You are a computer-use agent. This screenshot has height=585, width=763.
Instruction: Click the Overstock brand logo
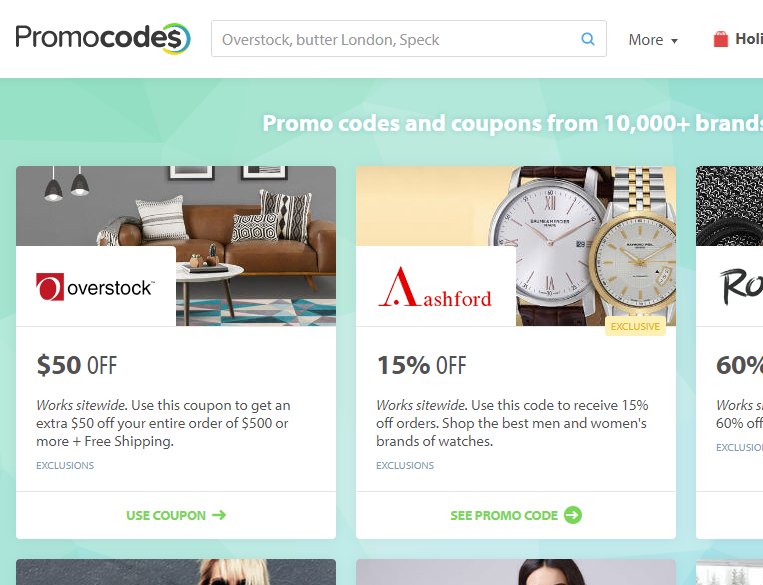coord(95,287)
